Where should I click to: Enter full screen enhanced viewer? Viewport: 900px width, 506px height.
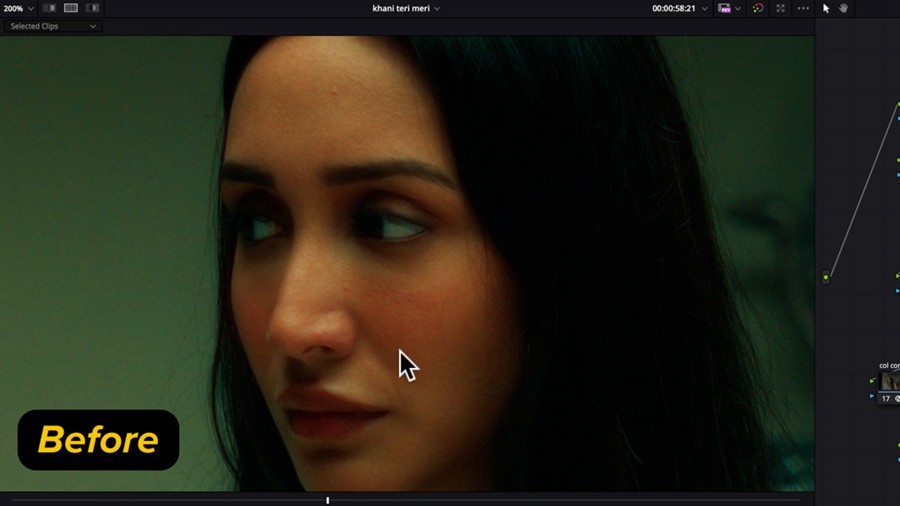pos(781,8)
